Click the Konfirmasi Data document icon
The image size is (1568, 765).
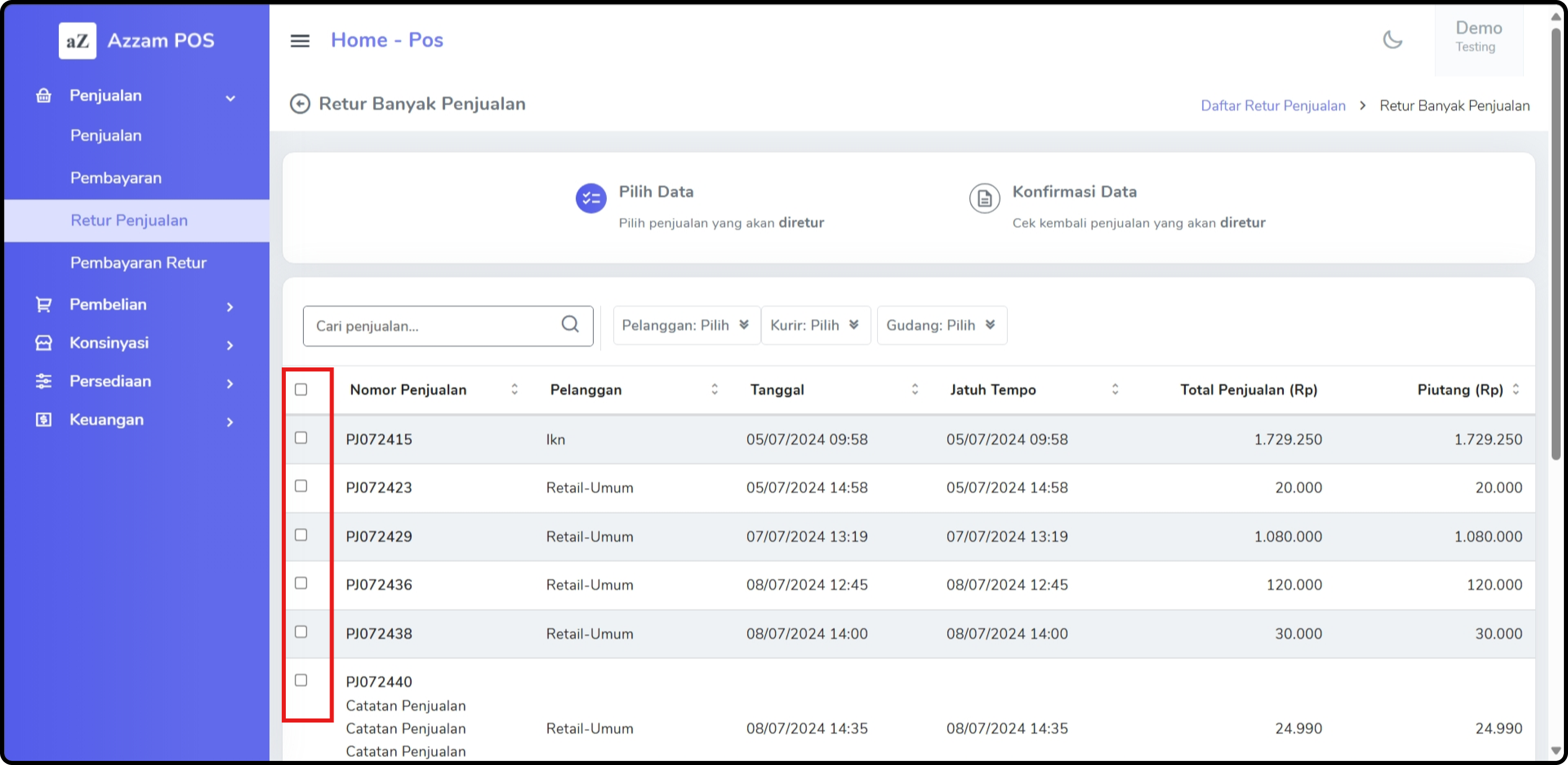click(984, 198)
